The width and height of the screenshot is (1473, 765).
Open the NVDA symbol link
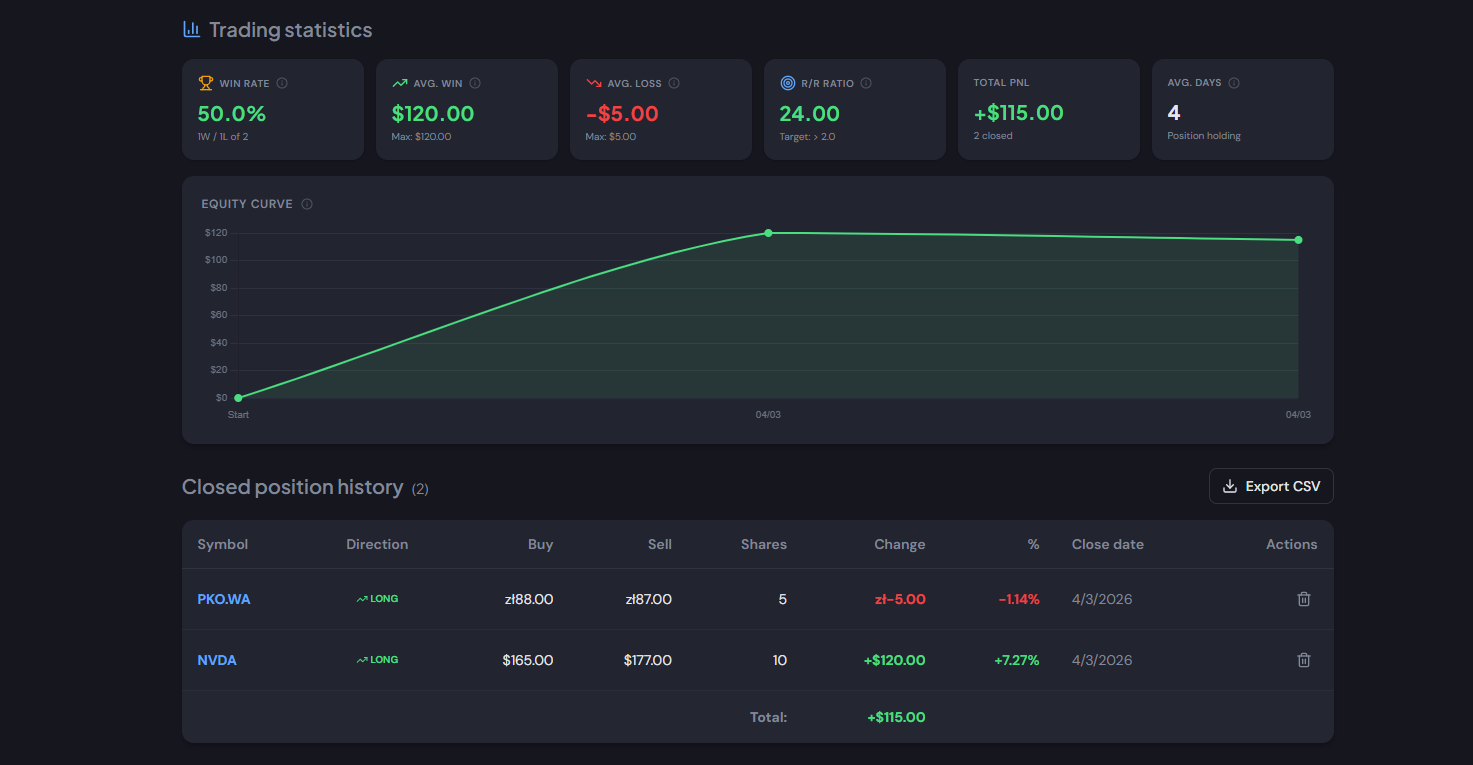(216, 659)
